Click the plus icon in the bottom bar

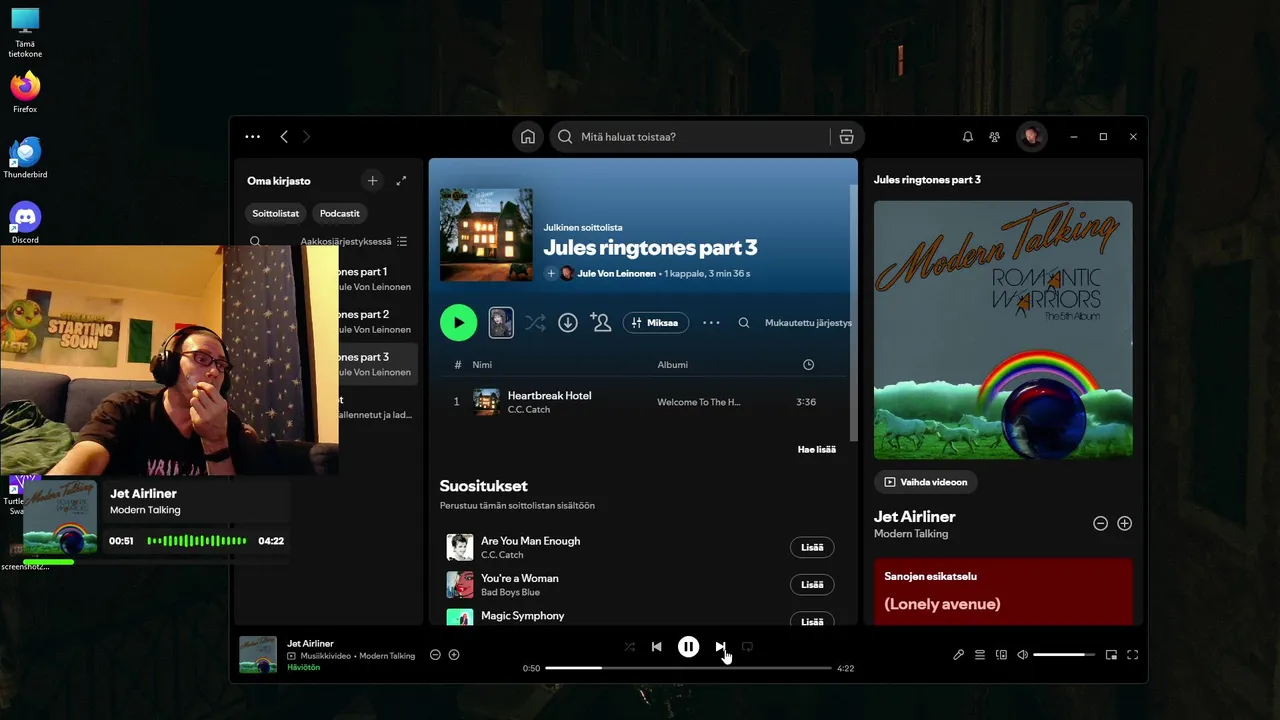[x=454, y=654]
